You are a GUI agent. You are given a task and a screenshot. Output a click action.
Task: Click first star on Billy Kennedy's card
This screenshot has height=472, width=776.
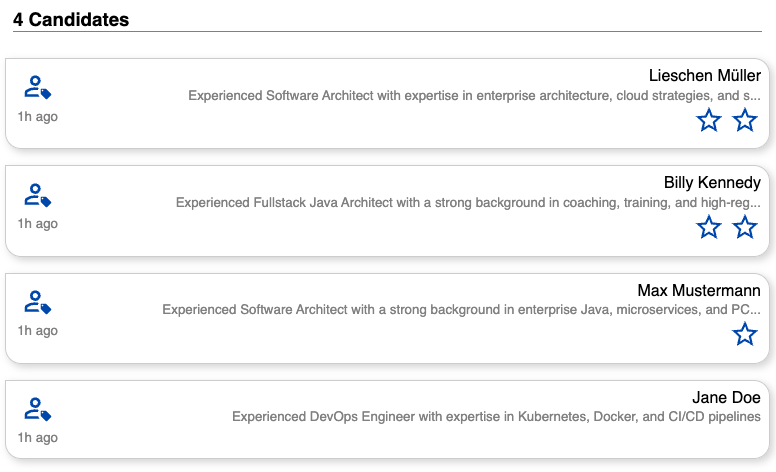[x=709, y=228]
